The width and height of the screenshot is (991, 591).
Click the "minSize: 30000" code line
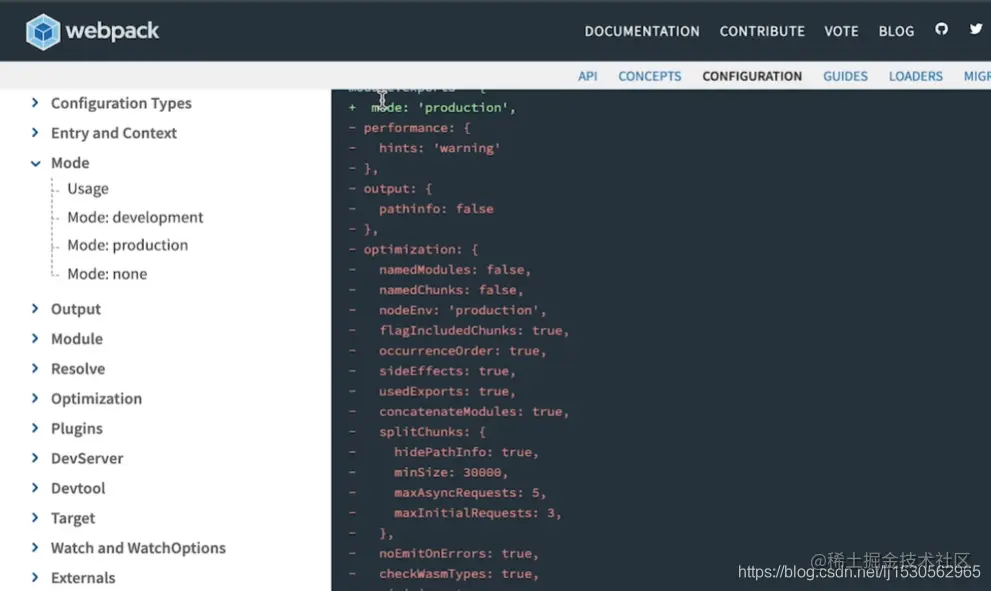click(x=451, y=472)
